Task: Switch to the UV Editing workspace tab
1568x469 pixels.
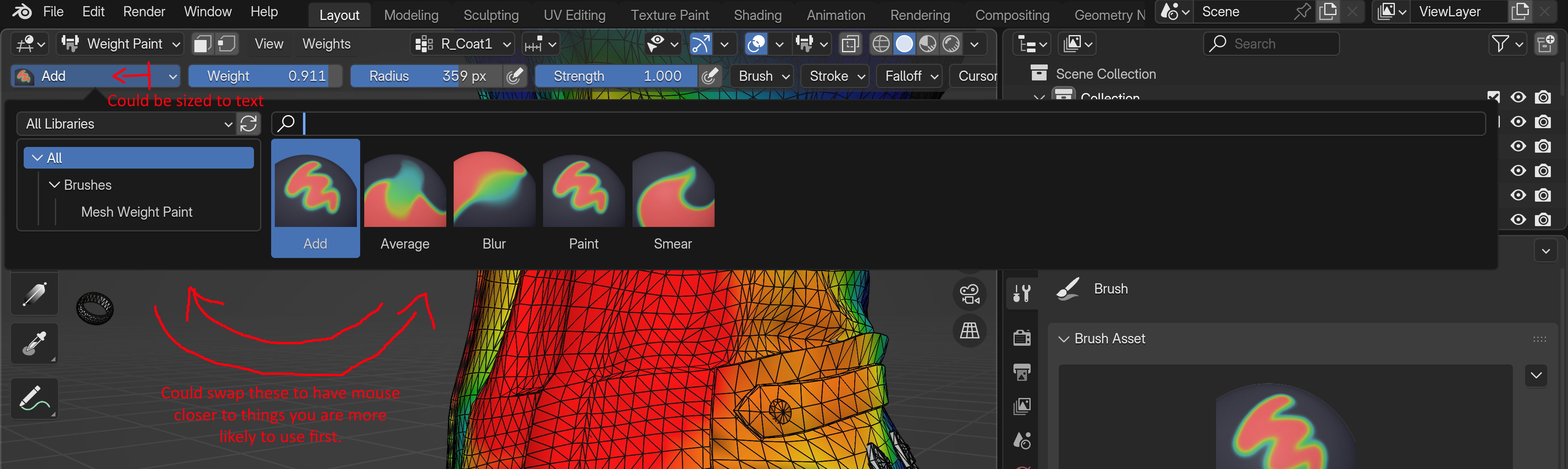Action: tap(574, 15)
